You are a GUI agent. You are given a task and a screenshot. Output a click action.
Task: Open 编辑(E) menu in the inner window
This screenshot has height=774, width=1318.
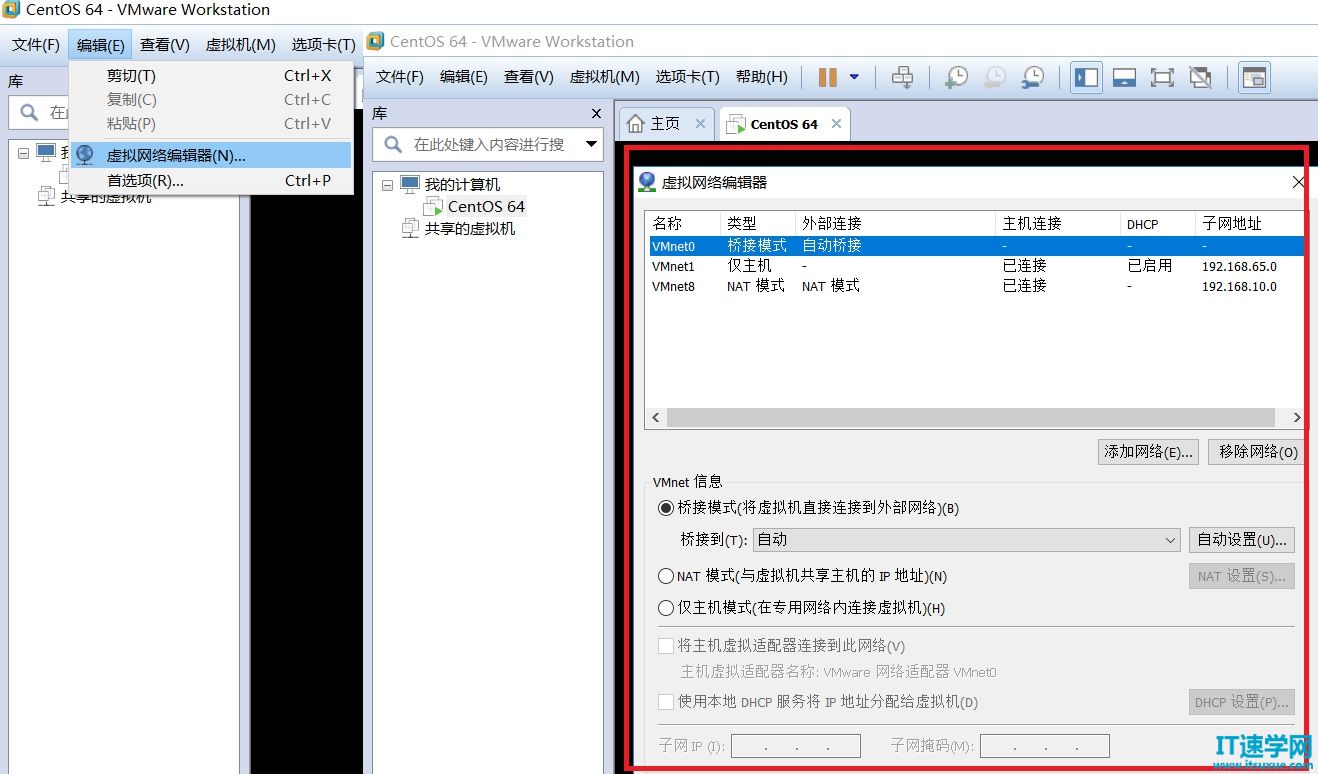pos(464,77)
